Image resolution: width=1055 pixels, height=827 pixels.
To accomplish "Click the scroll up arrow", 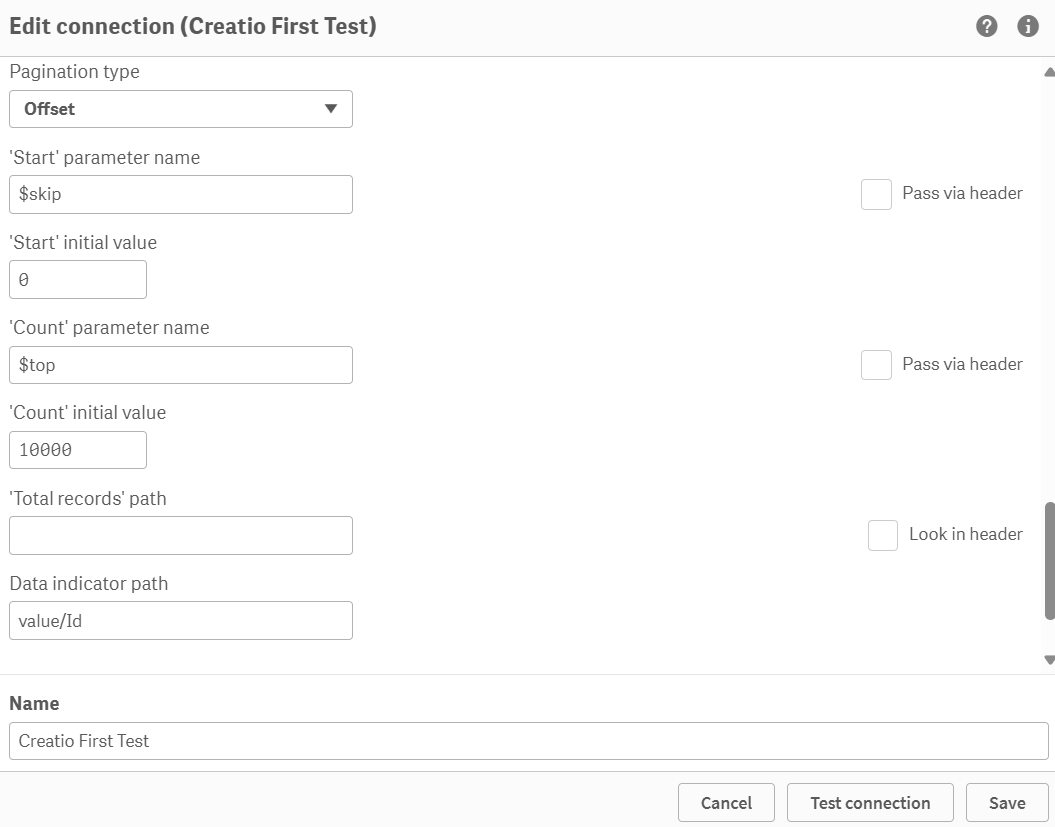I will [1049, 72].
